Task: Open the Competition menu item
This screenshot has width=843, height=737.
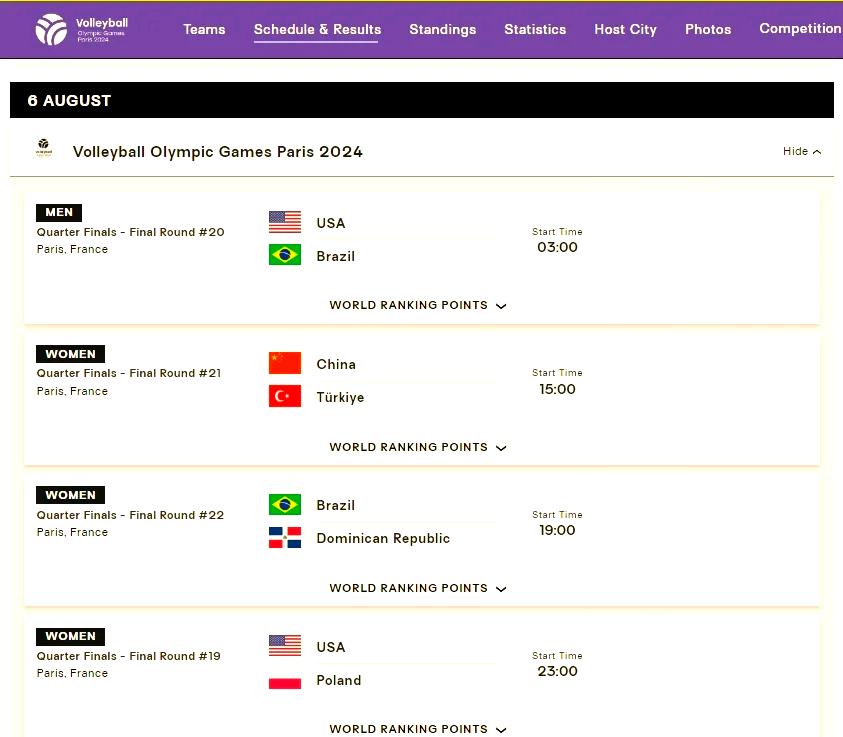Action: (x=801, y=28)
